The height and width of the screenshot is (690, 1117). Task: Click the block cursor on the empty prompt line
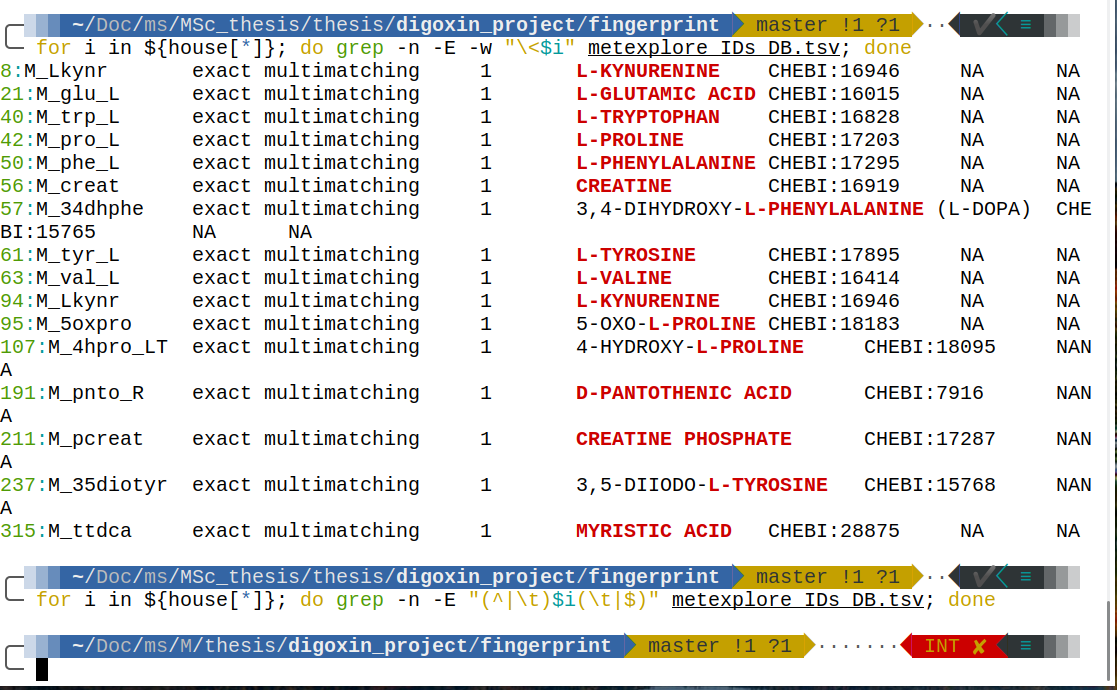pyautogui.click(x=42, y=669)
